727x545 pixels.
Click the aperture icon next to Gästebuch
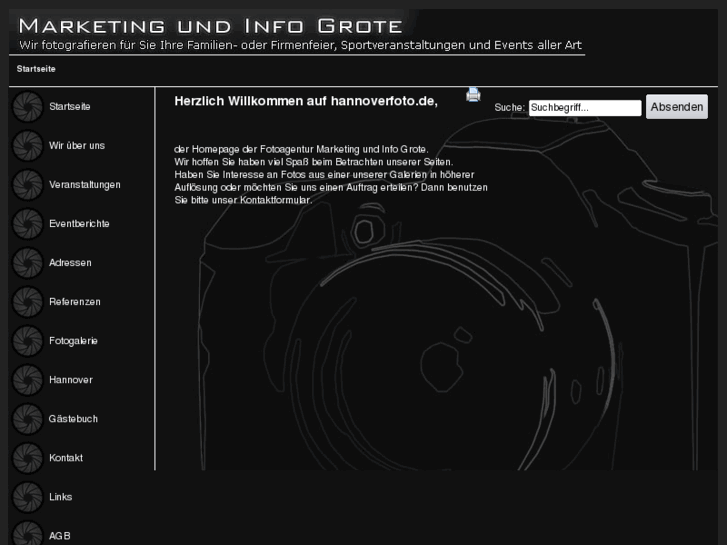[27, 419]
